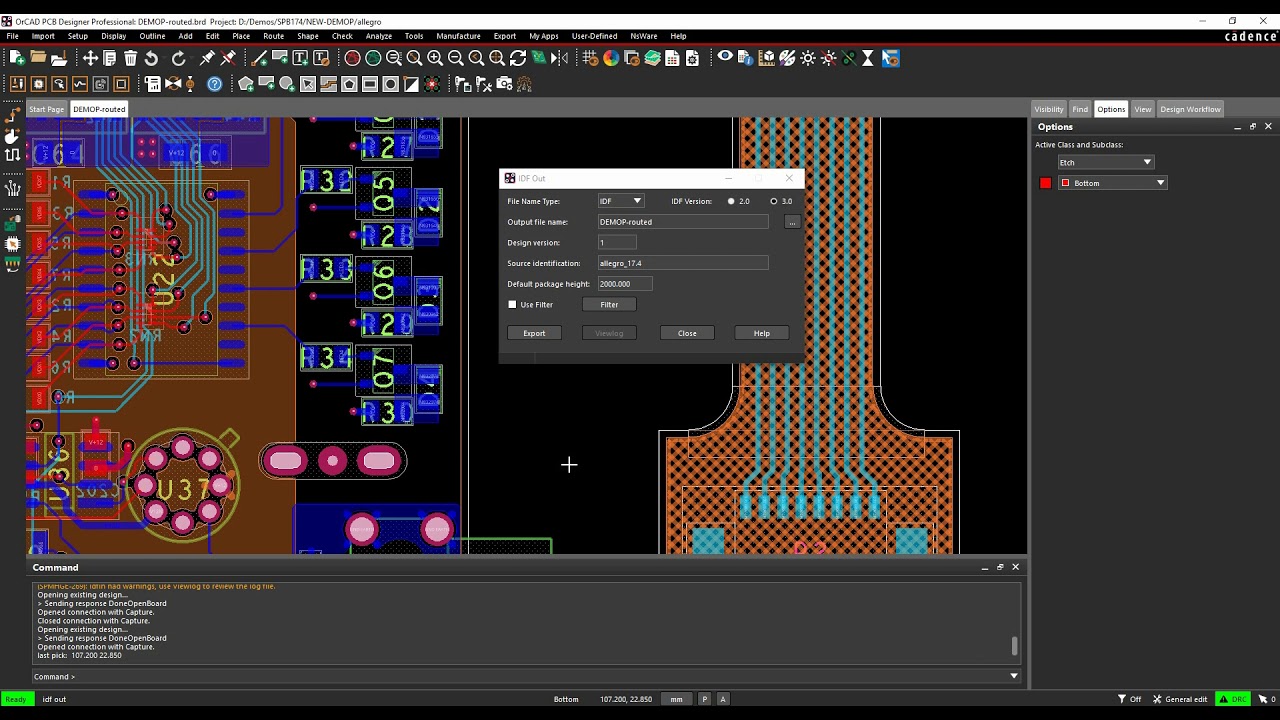Click the 3D ruler cube icon

[766, 59]
